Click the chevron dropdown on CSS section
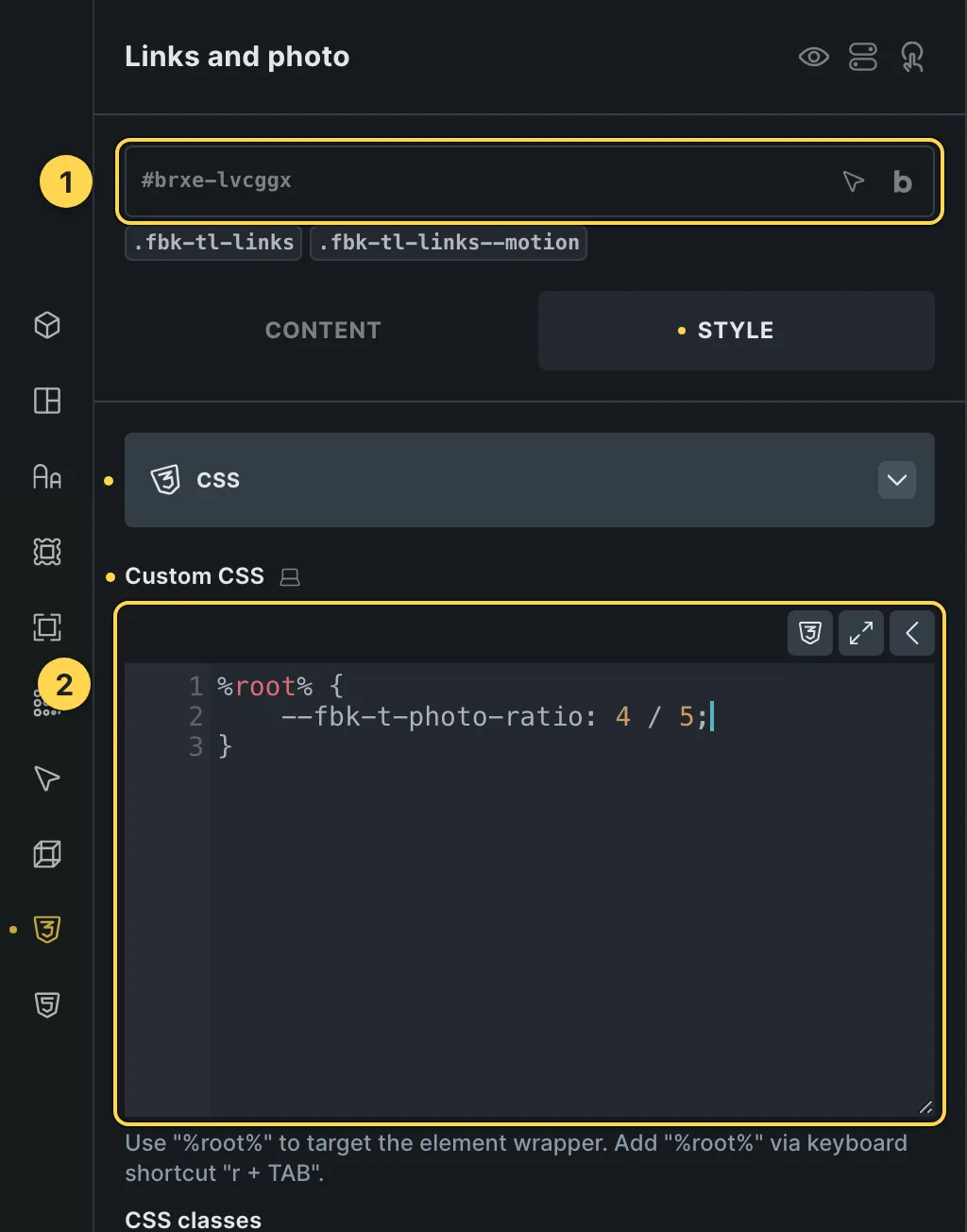Image resolution: width=967 pixels, height=1232 pixels. 897,480
